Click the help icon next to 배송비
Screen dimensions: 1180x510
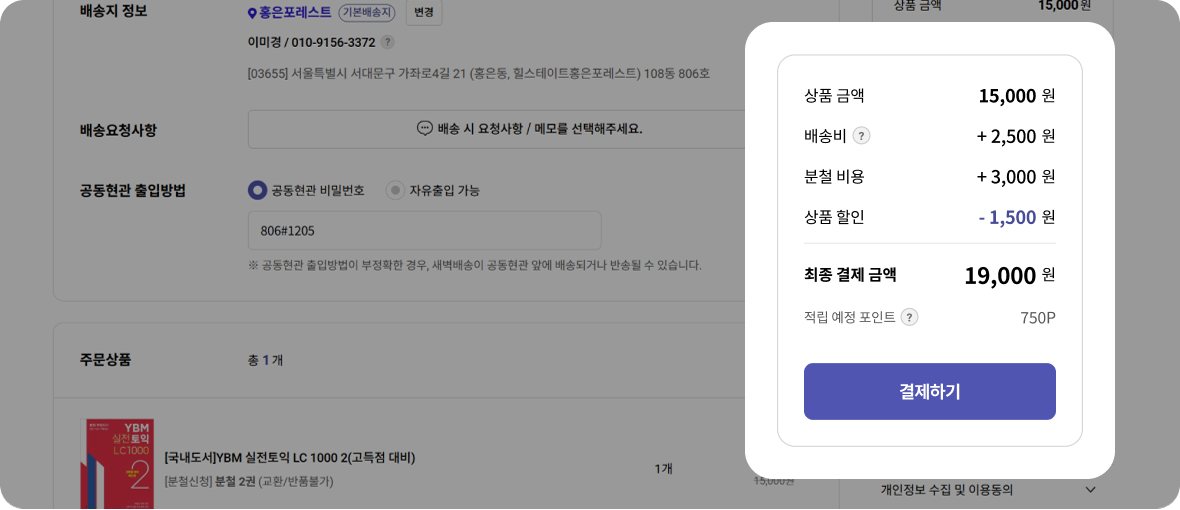(x=862, y=136)
